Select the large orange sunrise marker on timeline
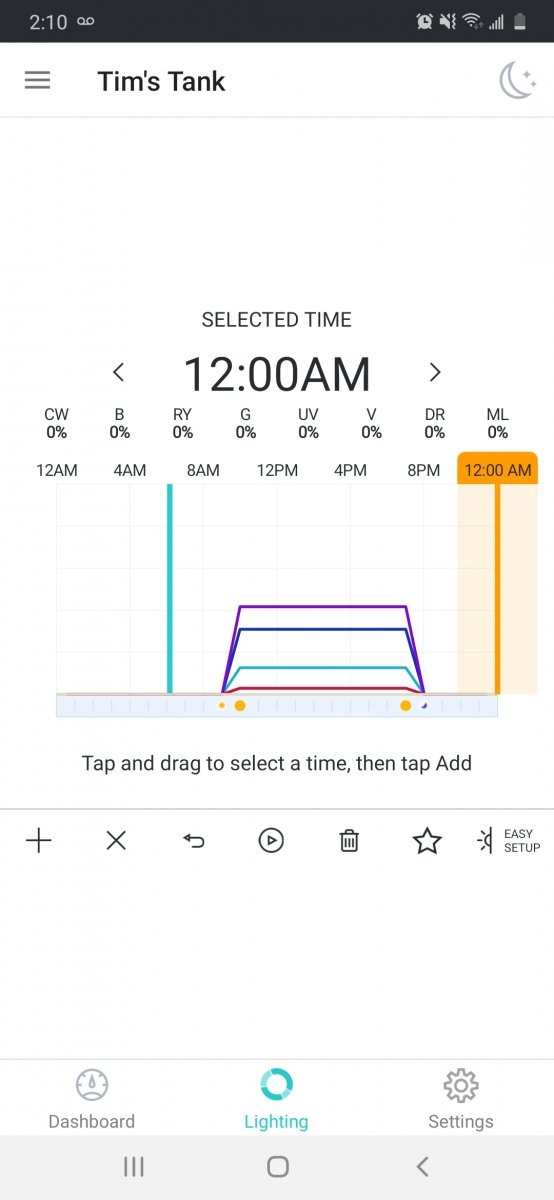 click(240, 706)
